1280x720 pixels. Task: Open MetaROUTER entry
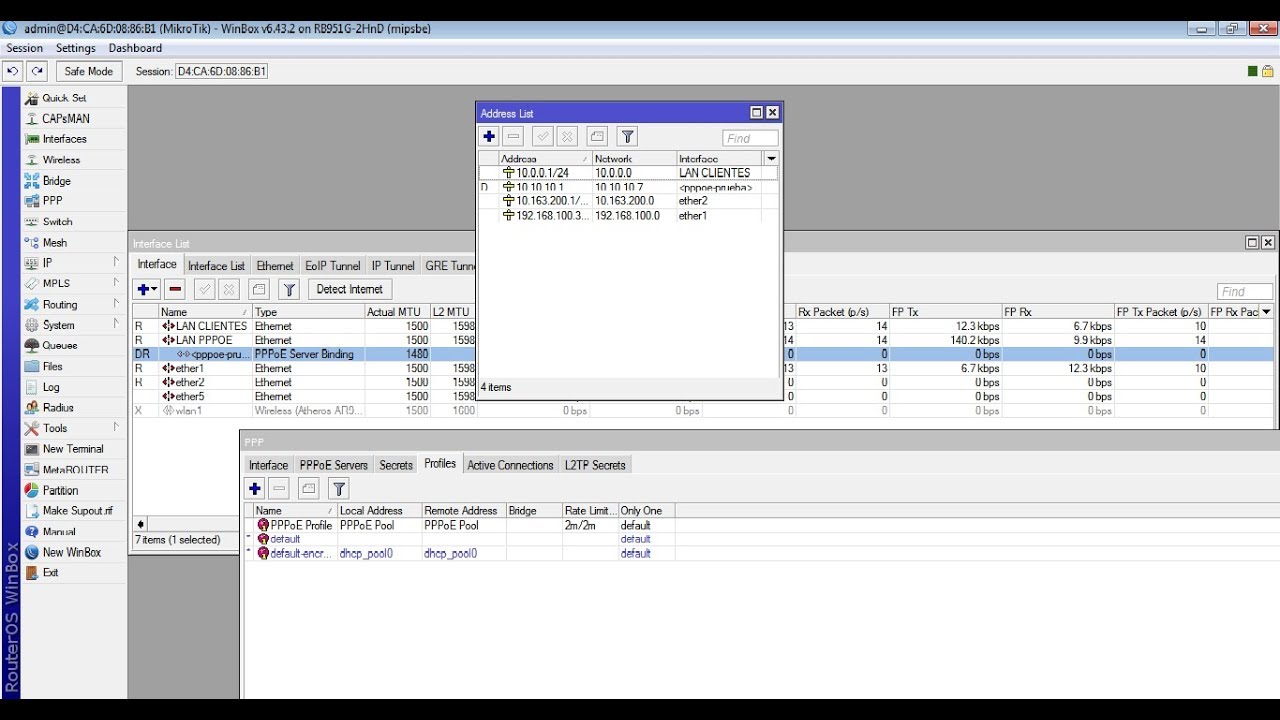coord(75,470)
